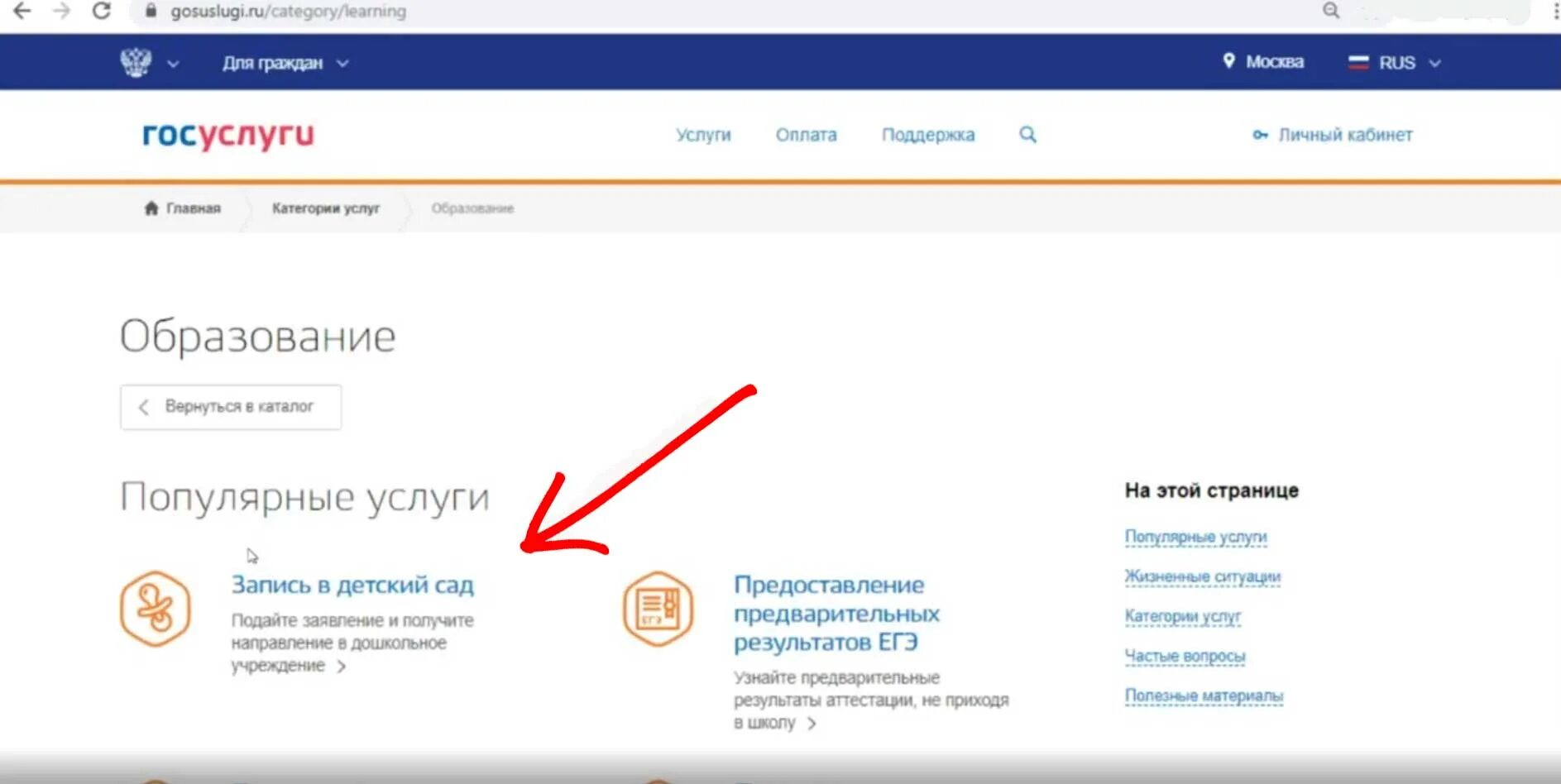Click the 'Образование' page heading
Viewport: 1561px width, 784px height.
258,337
